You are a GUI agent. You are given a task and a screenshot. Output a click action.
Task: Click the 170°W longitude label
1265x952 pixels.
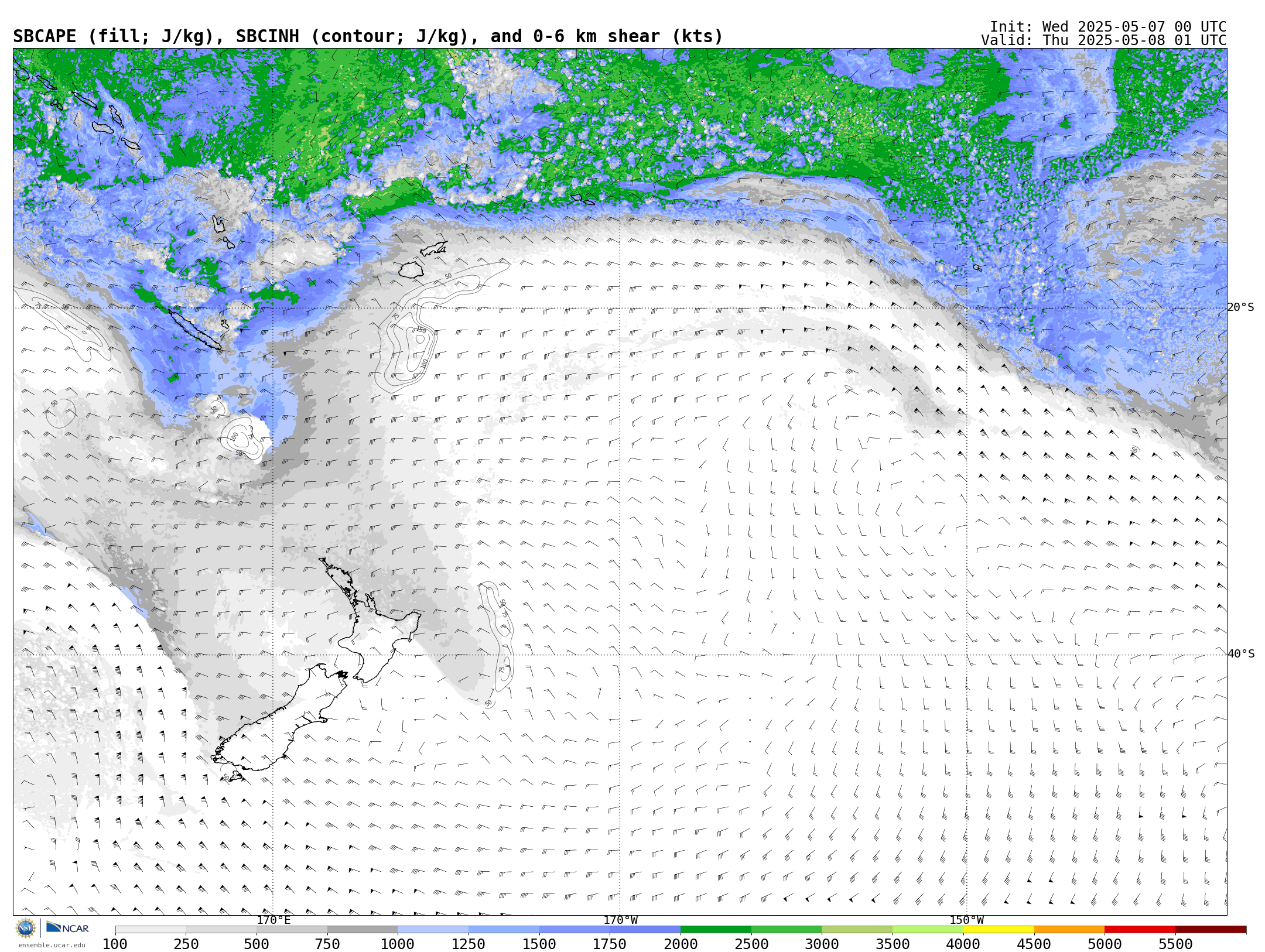620,920
